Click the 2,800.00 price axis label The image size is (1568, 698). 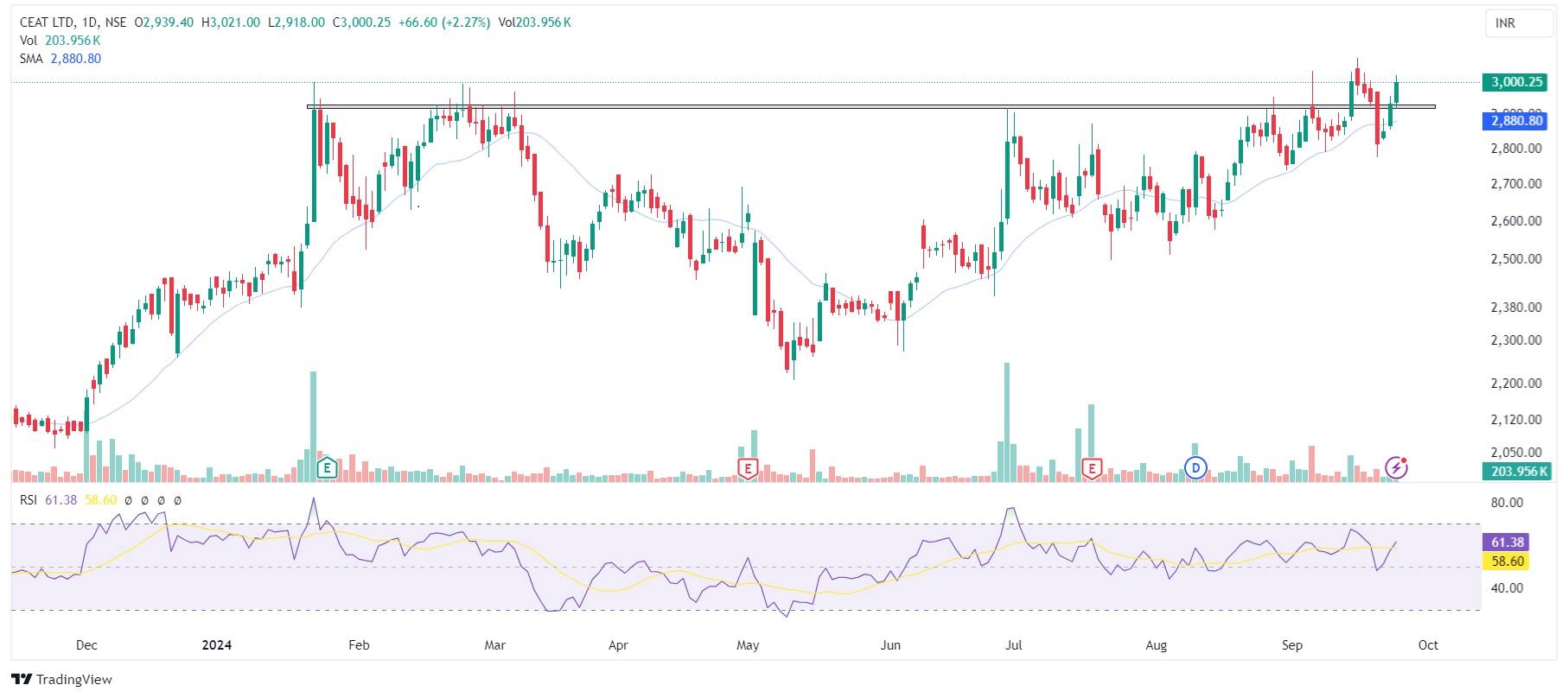click(x=1515, y=149)
